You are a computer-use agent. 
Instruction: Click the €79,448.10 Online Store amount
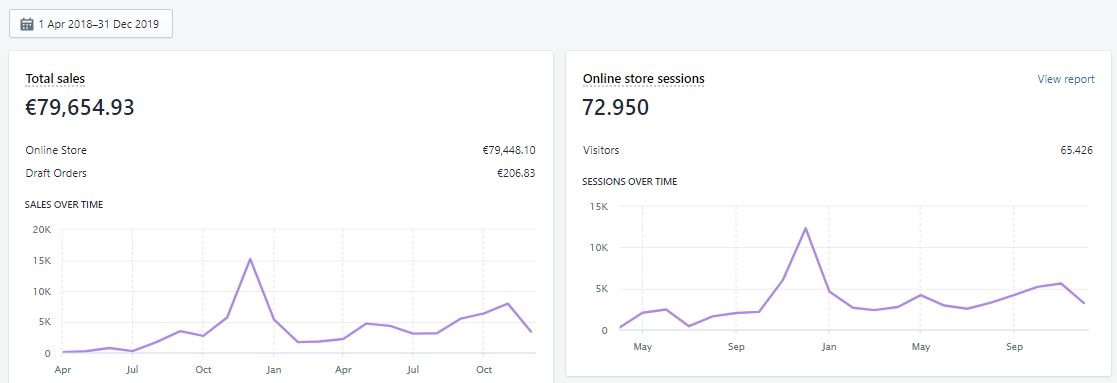click(x=509, y=150)
